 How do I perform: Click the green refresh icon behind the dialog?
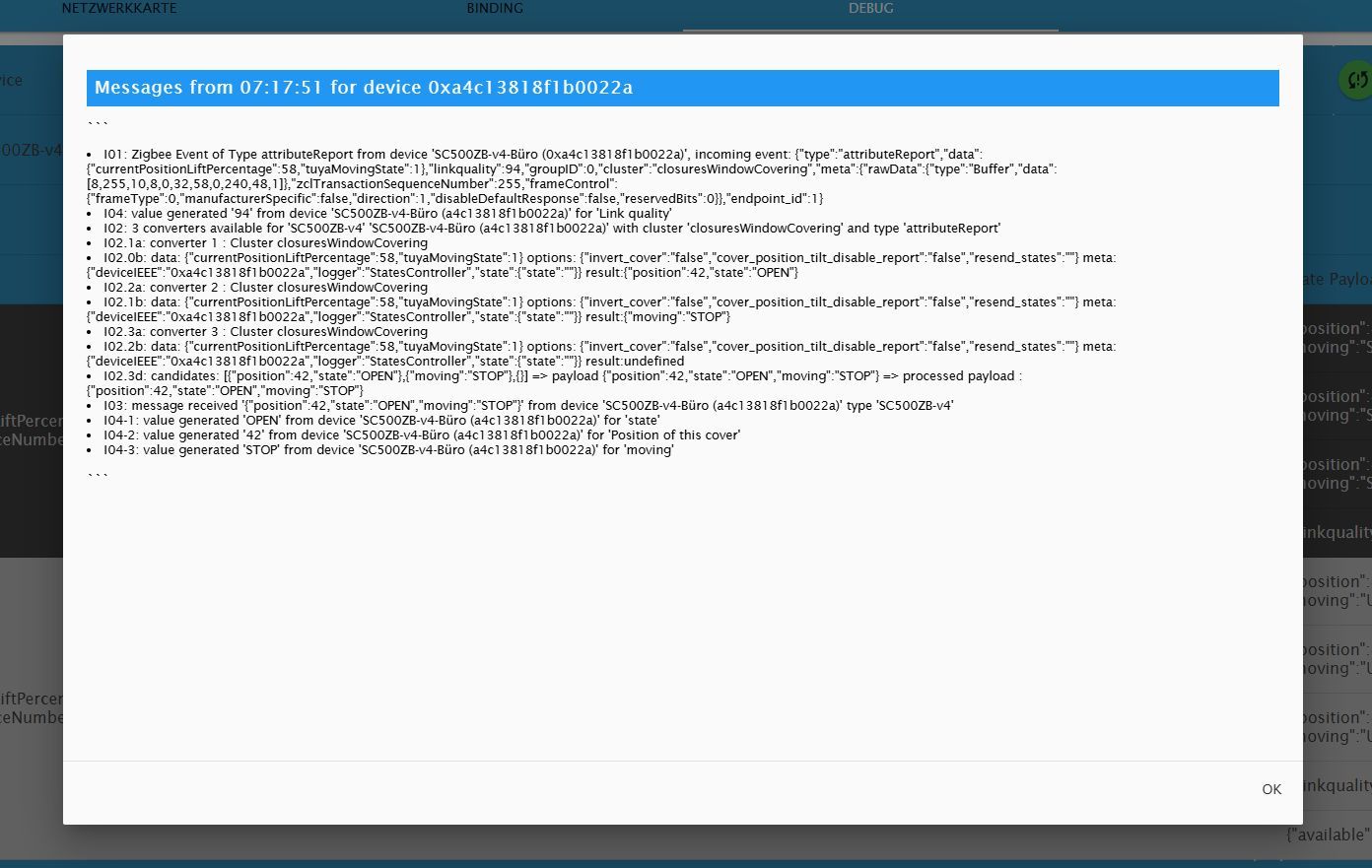(x=1356, y=80)
